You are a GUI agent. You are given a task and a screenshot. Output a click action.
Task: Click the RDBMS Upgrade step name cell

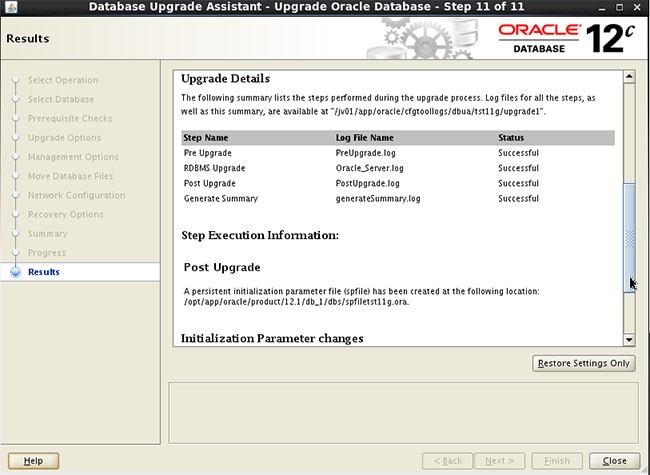pyautogui.click(x=214, y=168)
